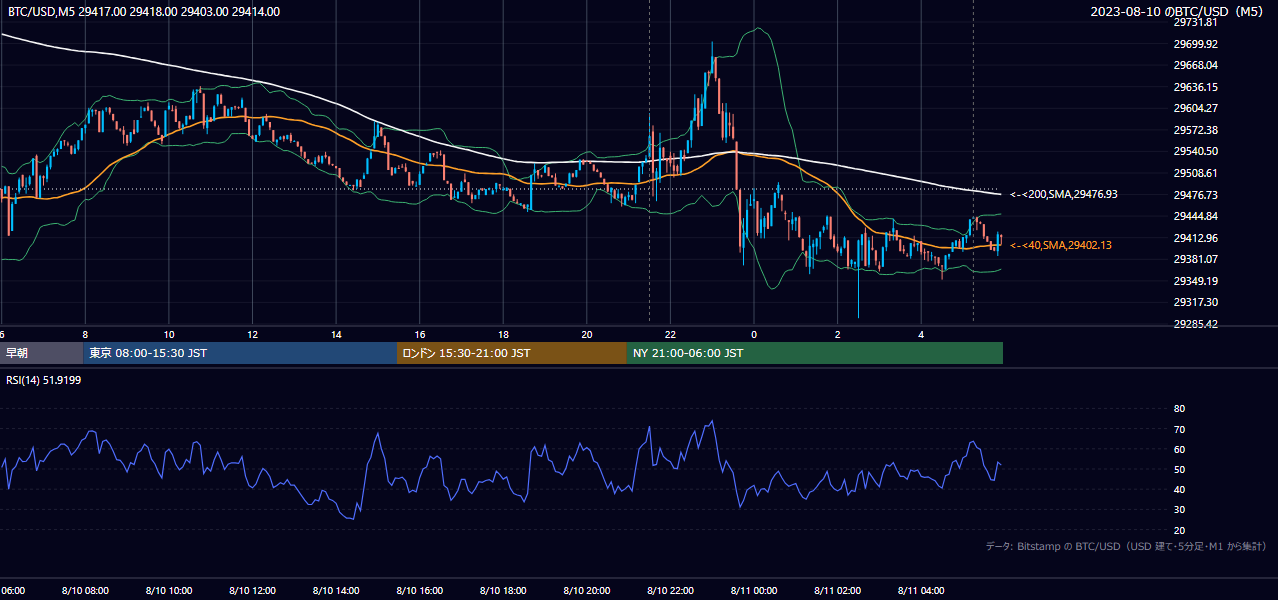Click RSI scale value 50
Image resolution: width=1278 pixels, height=600 pixels.
[x=1179, y=469]
